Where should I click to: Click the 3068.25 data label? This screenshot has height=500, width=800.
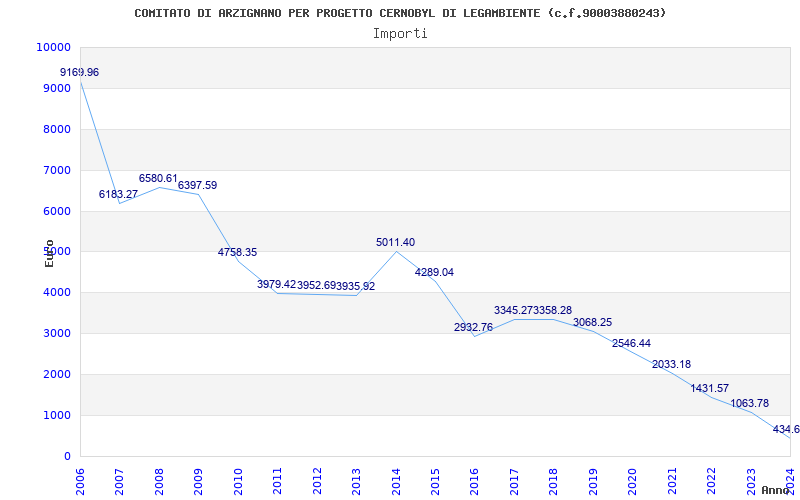[x=592, y=322]
